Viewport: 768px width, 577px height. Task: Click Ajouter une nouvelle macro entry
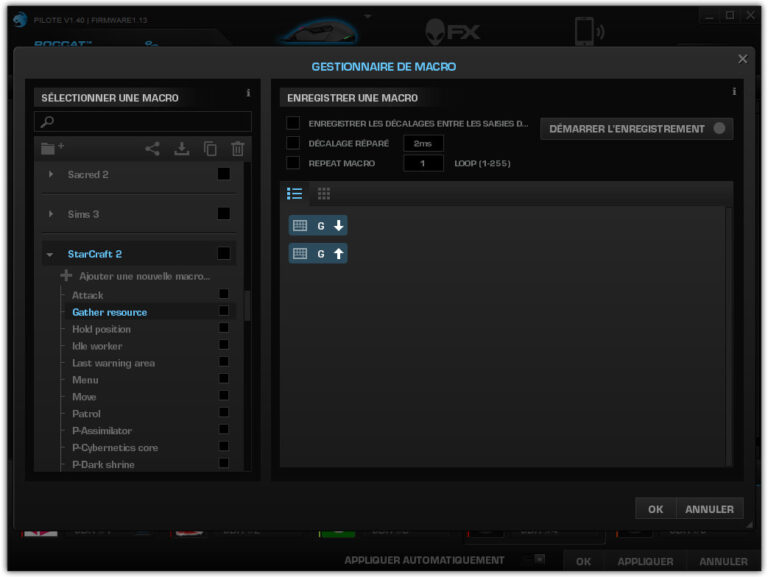(x=144, y=276)
